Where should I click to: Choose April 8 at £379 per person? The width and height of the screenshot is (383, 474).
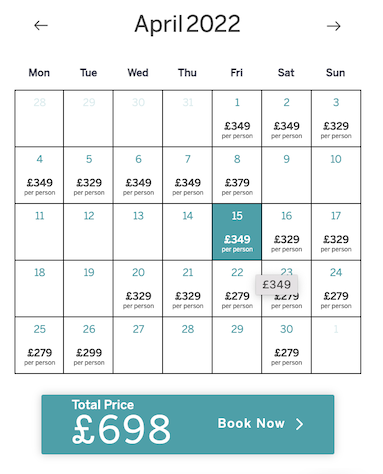click(237, 175)
